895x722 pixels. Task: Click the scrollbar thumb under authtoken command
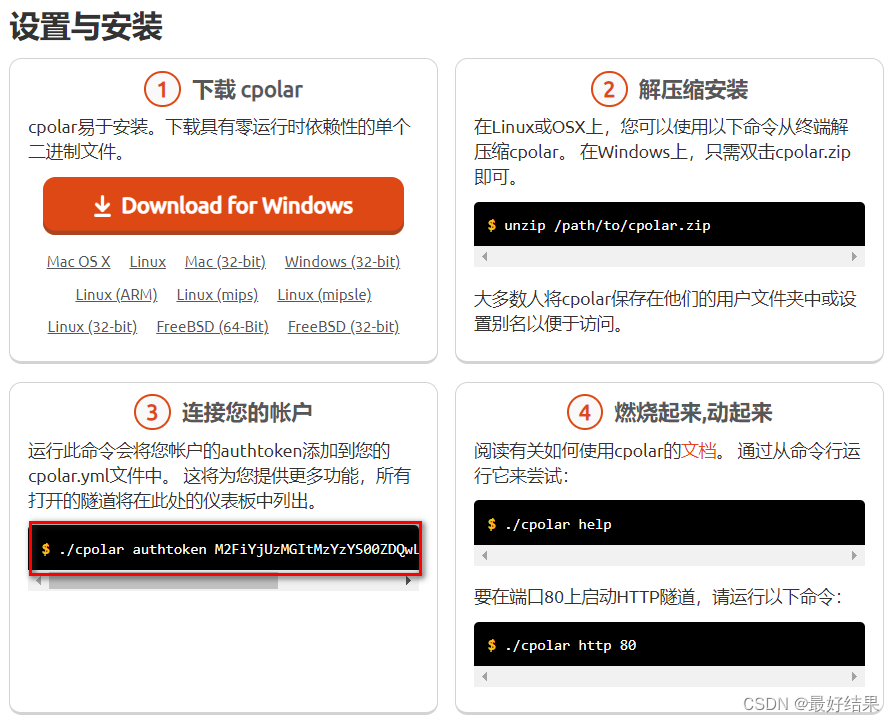163,582
